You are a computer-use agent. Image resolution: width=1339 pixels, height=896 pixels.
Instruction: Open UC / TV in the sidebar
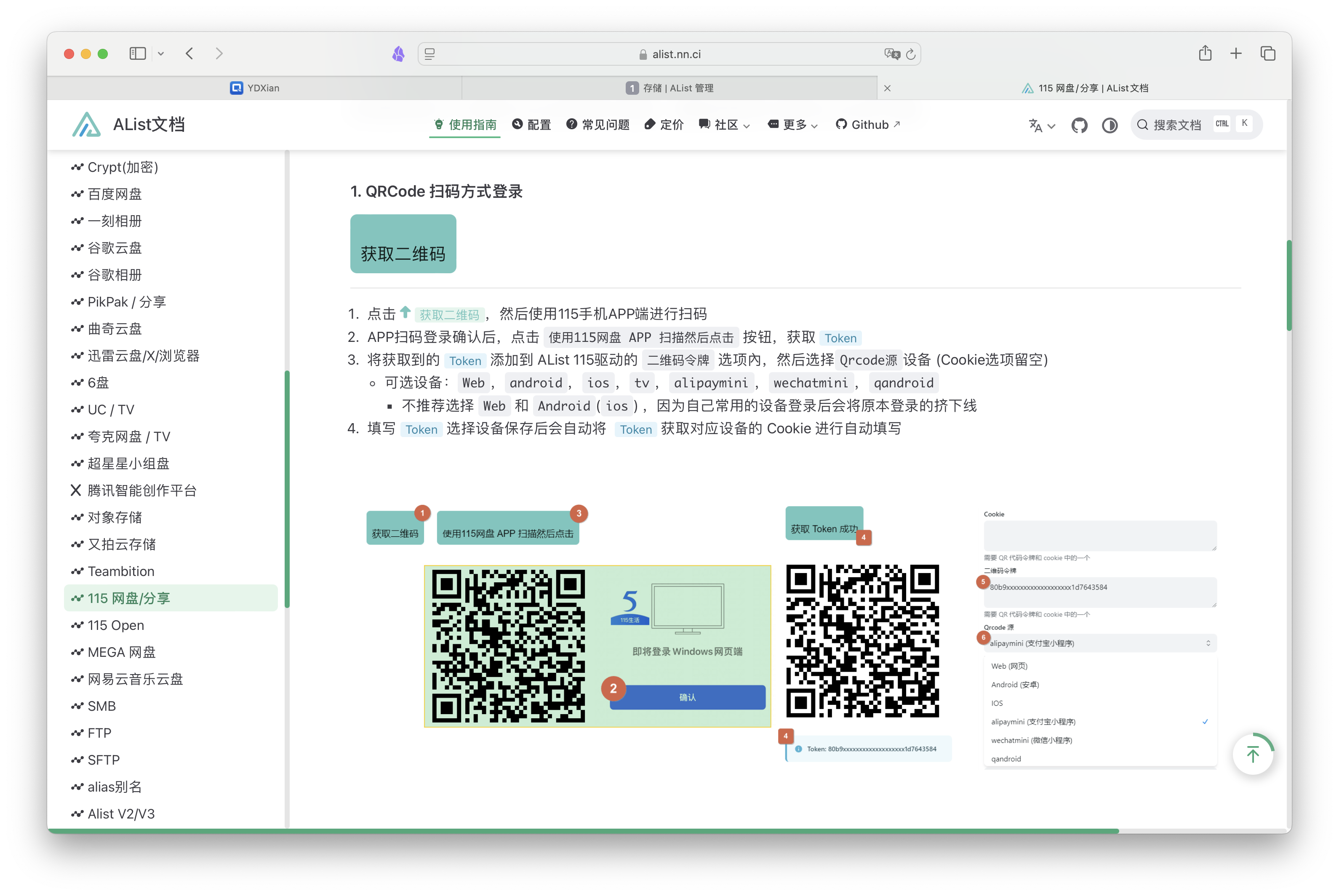tap(170, 410)
